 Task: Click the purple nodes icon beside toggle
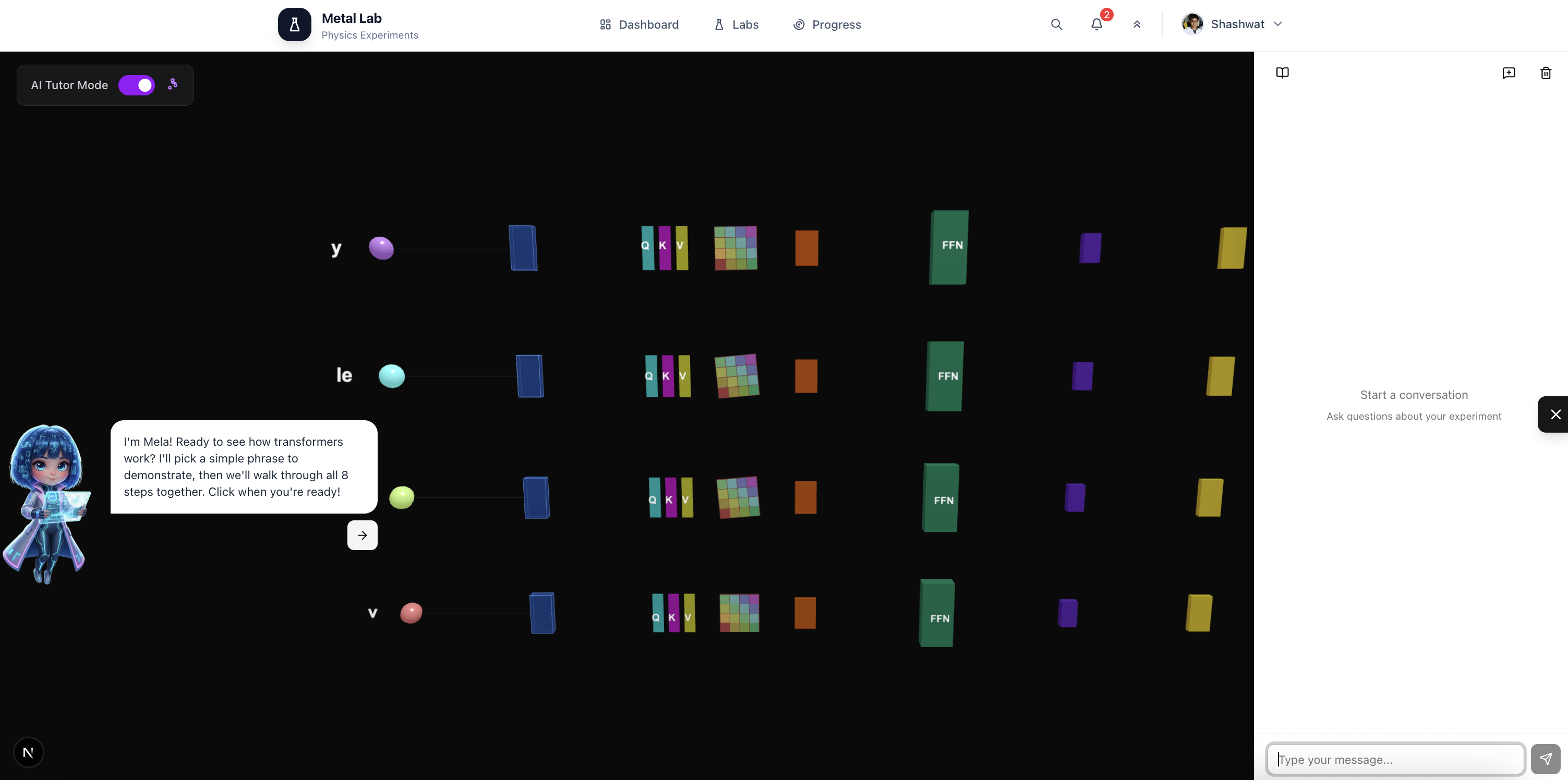tap(173, 84)
